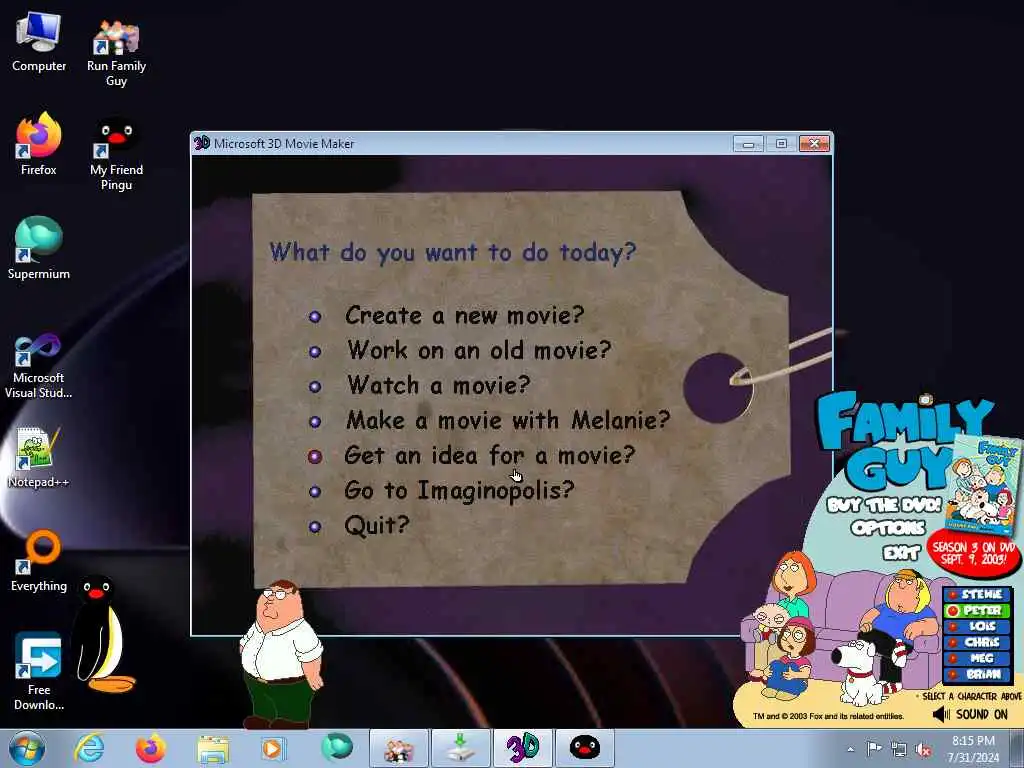Click "Make a movie with Melanie?" text
1024x768 pixels.
tap(508, 420)
